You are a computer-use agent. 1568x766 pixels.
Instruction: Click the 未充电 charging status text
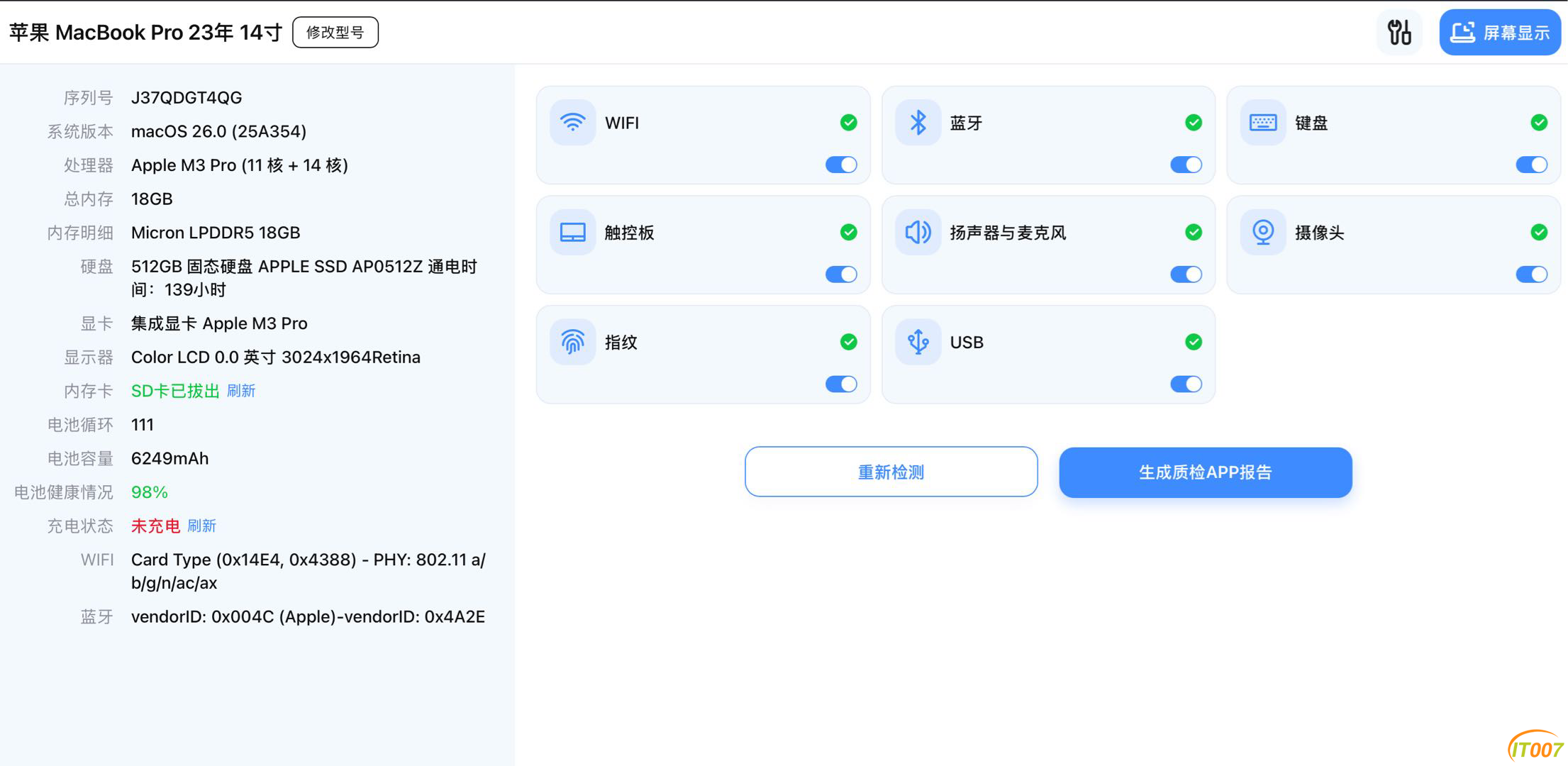pyautogui.click(x=155, y=526)
